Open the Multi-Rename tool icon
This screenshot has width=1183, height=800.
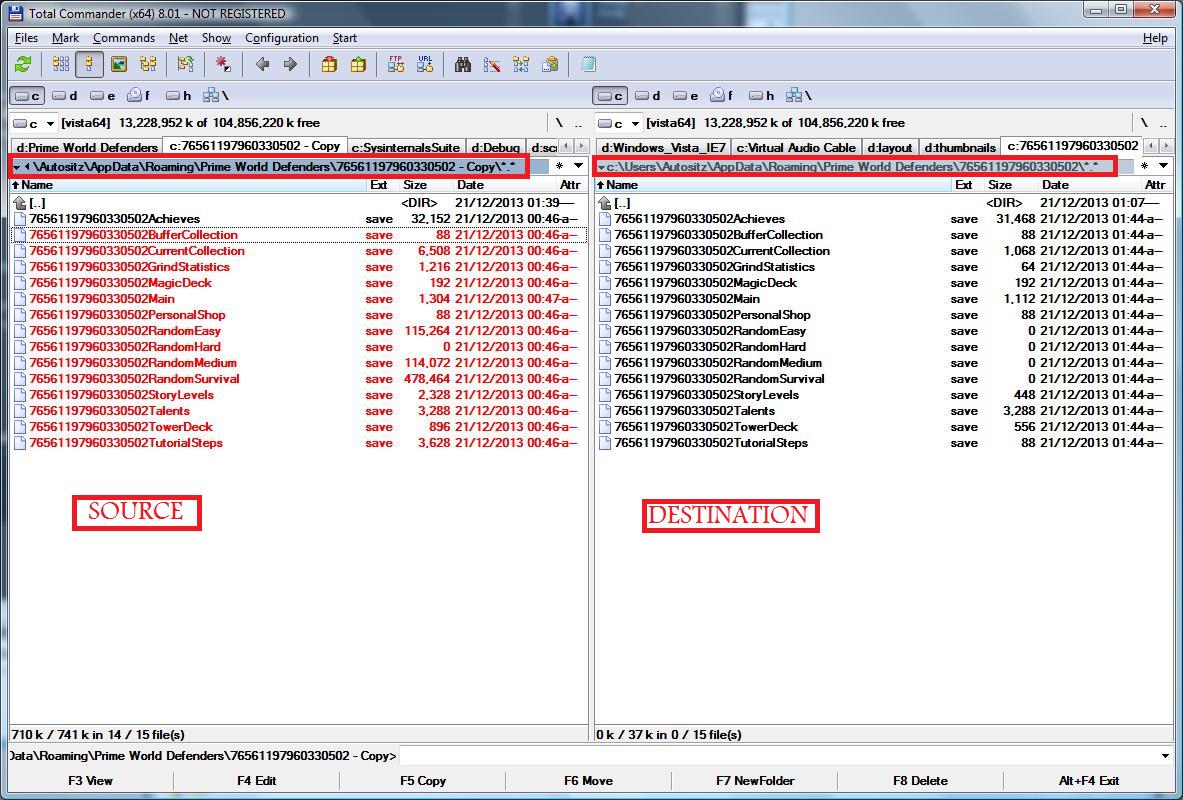[492, 65]
